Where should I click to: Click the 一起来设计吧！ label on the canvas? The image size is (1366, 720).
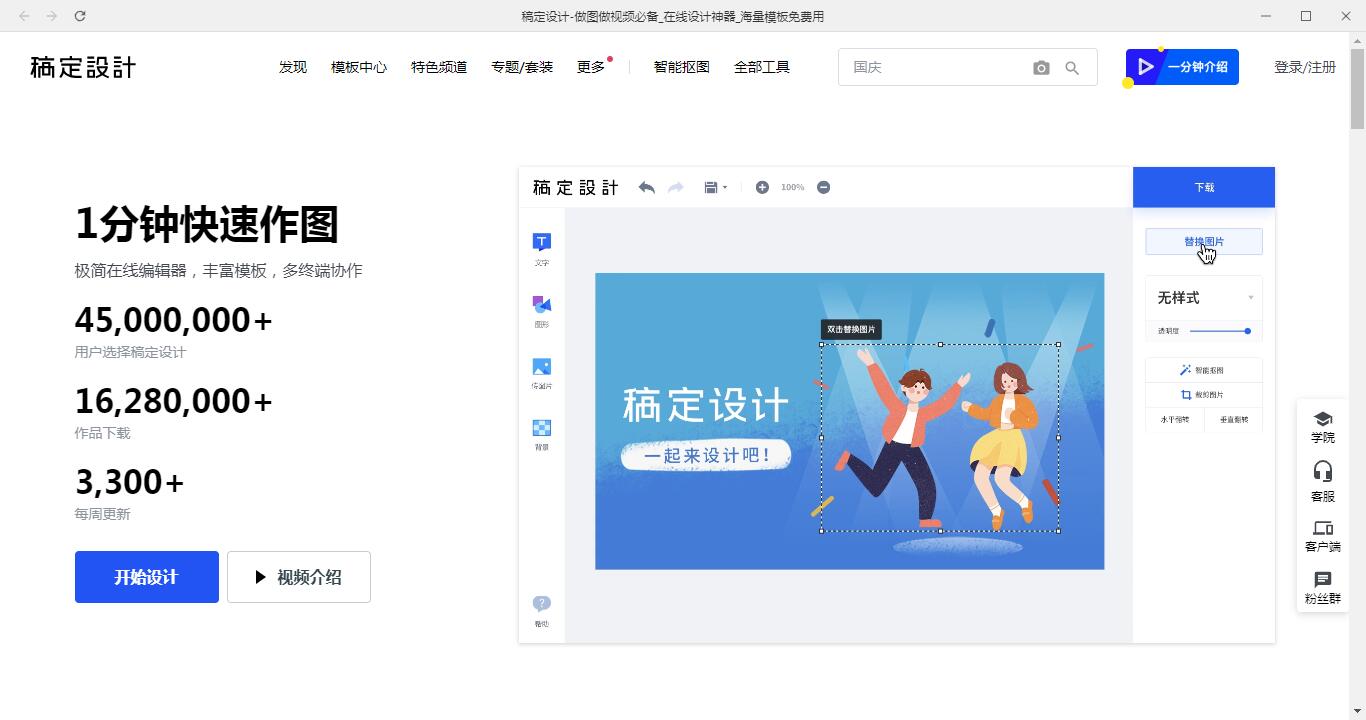point(706,455)
